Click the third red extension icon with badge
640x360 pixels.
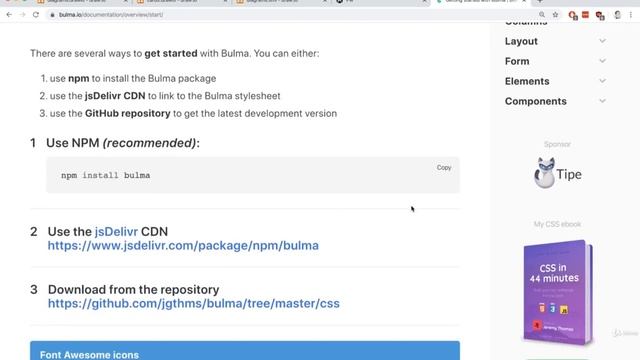click(600, 15)
